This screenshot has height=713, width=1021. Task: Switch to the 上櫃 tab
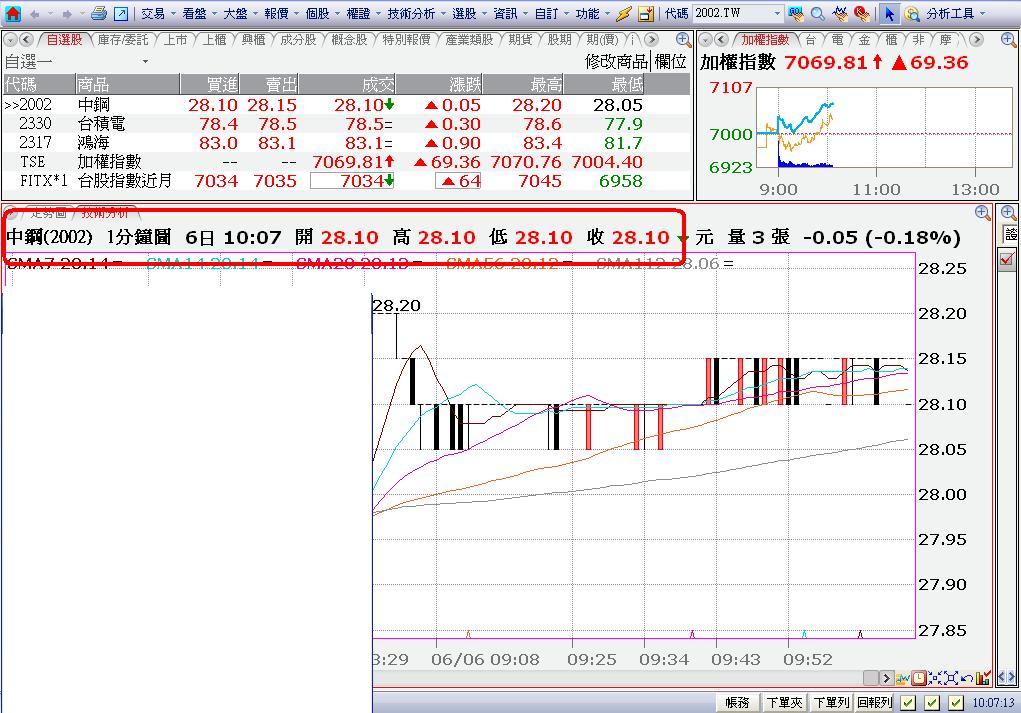(x=214, y=40)
